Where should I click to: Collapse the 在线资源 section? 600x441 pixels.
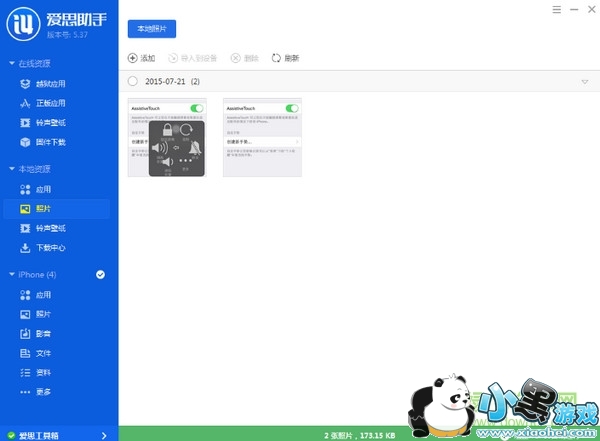(x=12, y=63)
